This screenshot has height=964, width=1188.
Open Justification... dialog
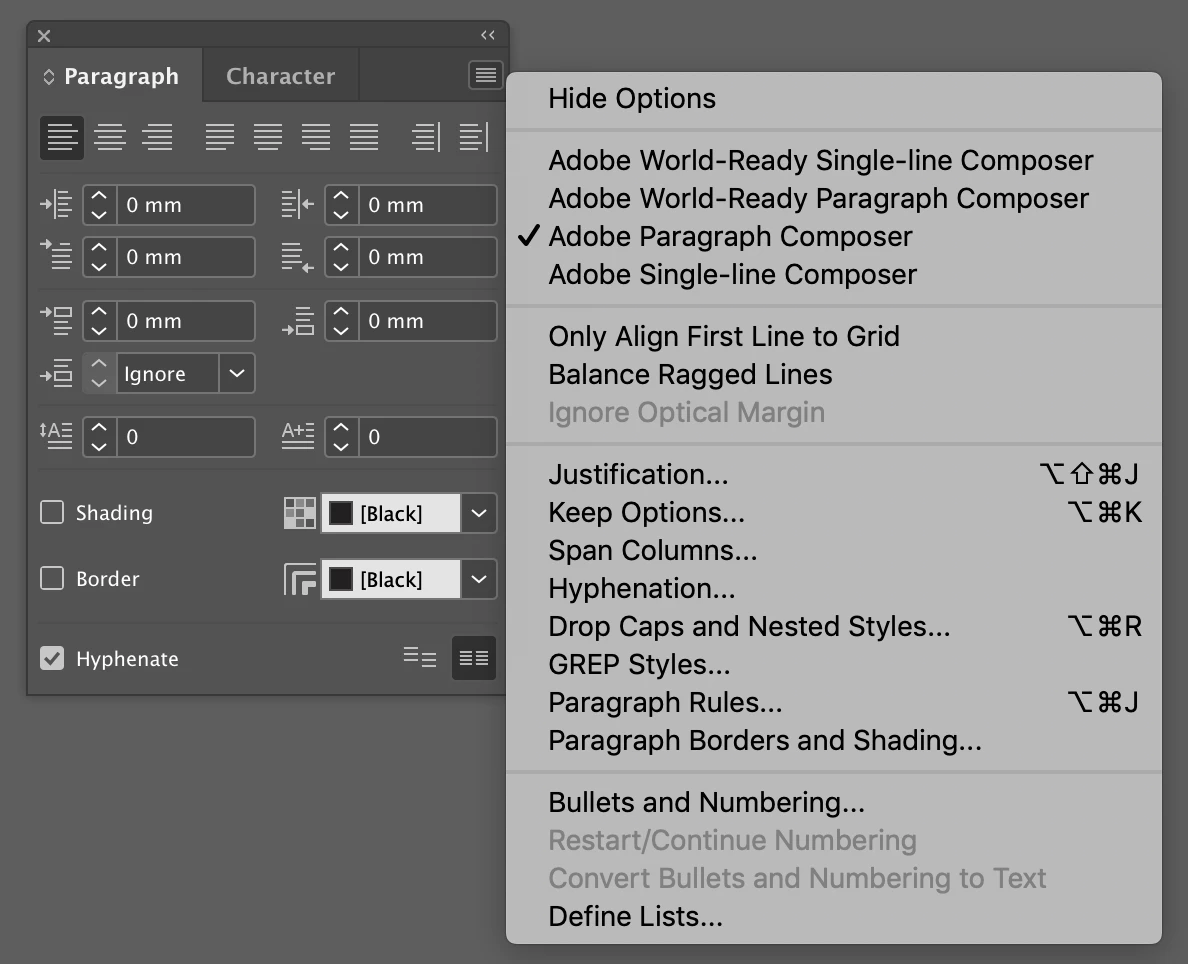point(833,474)
